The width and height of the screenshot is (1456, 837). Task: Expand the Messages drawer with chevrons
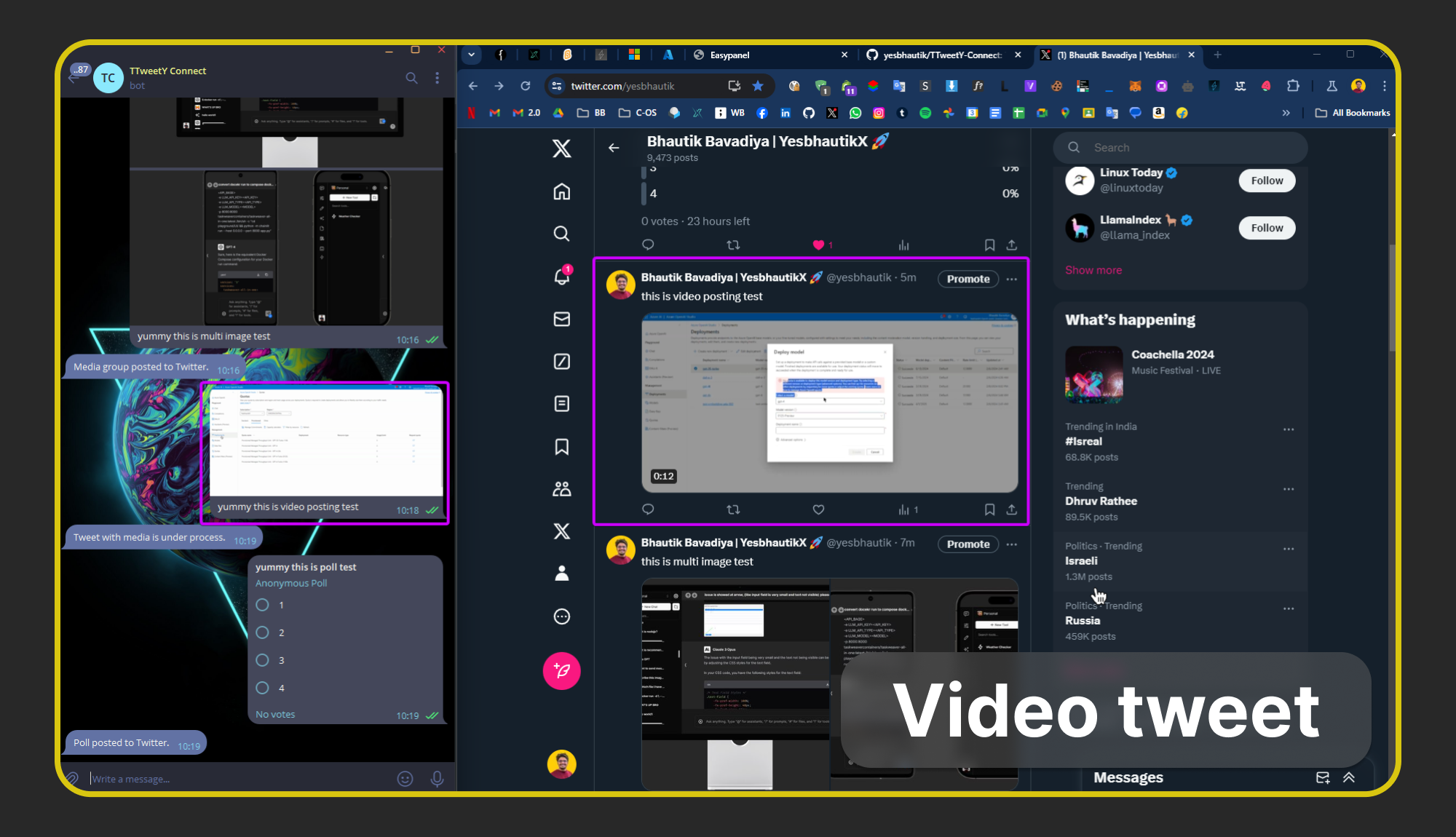click(1348, 777)
